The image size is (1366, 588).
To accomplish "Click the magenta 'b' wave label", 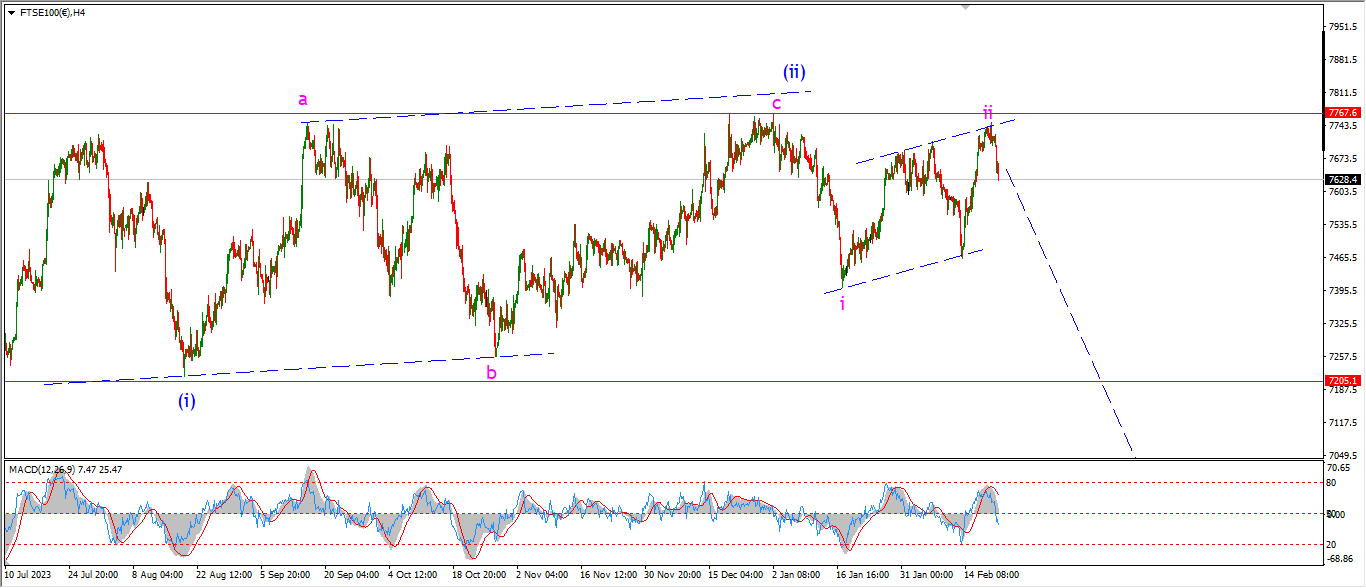I will tap(491, 373).
